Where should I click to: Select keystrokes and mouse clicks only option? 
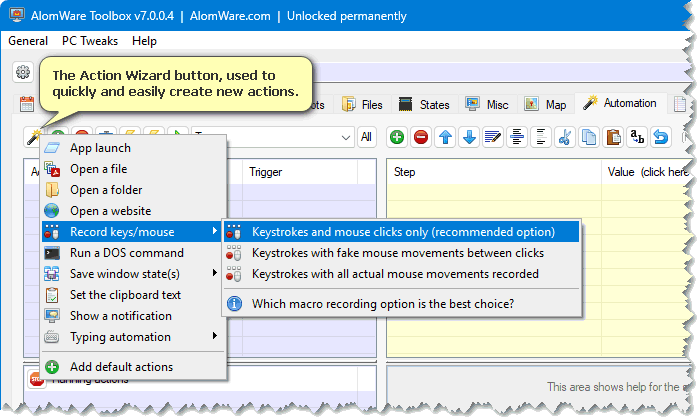(402, 231)
